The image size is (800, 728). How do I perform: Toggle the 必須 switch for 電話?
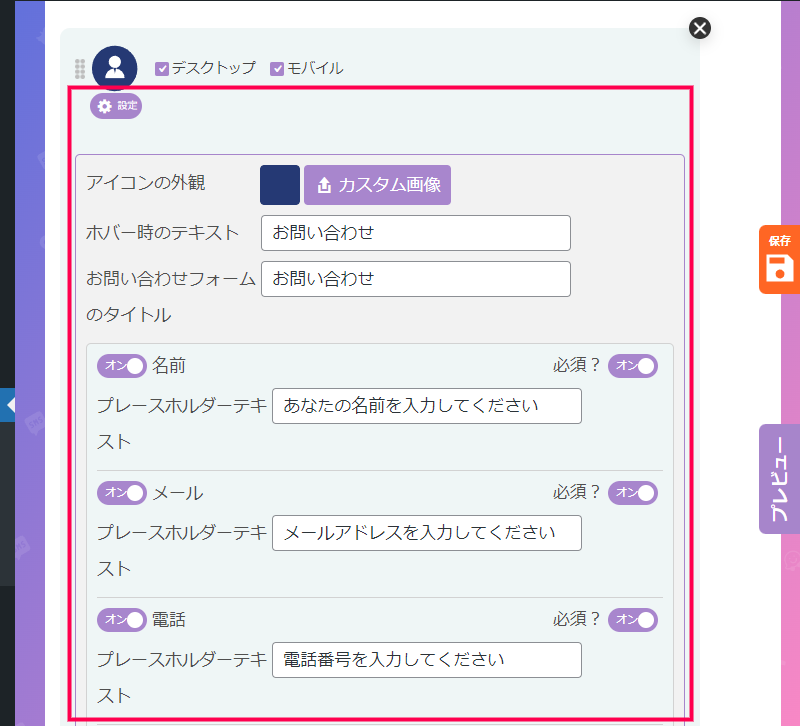click(x=633, y=620)
